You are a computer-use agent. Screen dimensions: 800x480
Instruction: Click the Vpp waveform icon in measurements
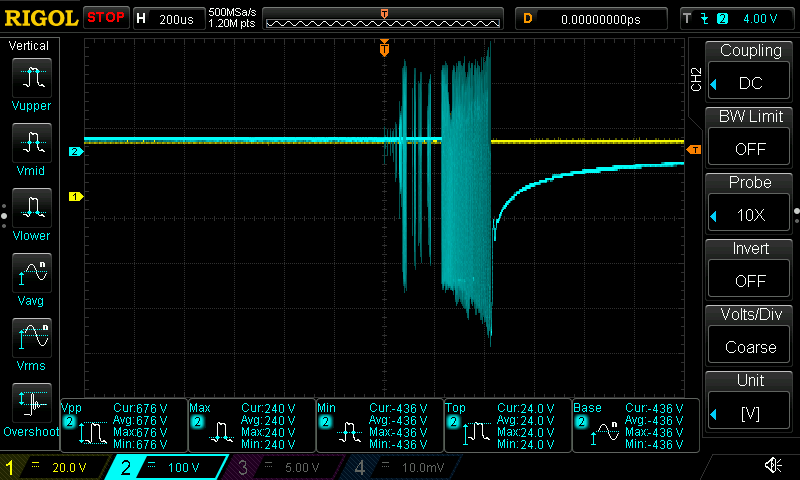click(x=93, y=433)
